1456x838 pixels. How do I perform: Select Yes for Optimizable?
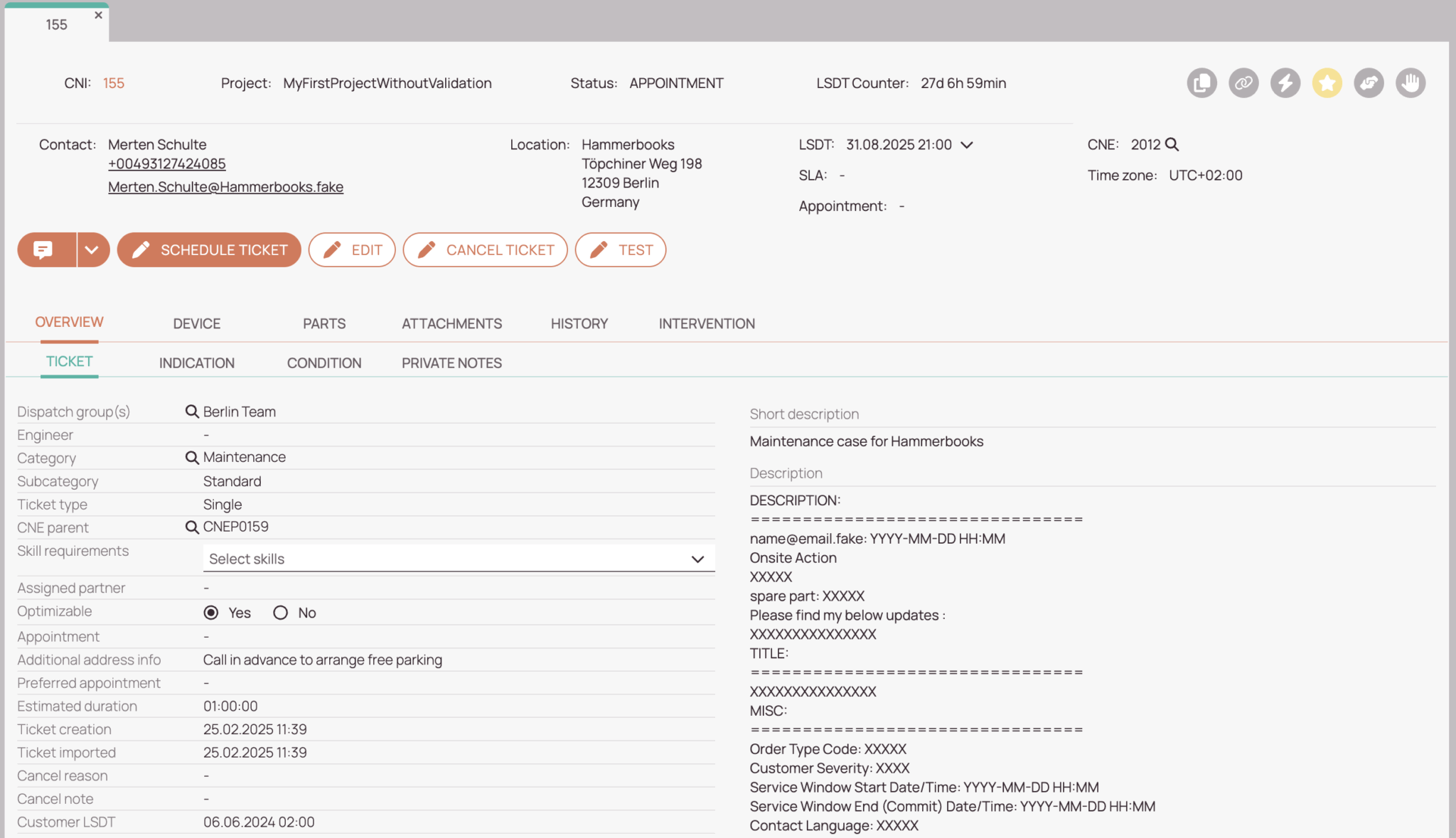pos(211,612)
